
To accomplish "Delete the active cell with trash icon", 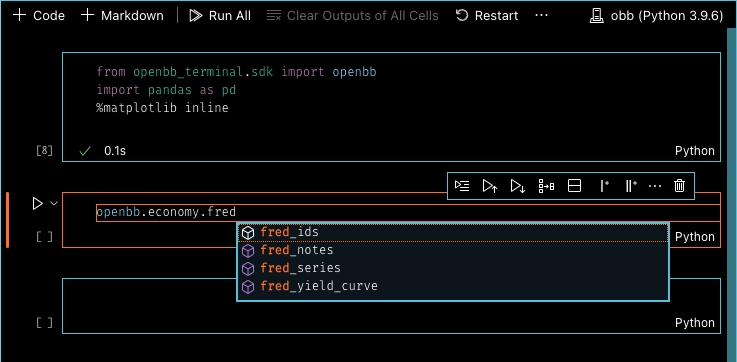I will point(679,186).
